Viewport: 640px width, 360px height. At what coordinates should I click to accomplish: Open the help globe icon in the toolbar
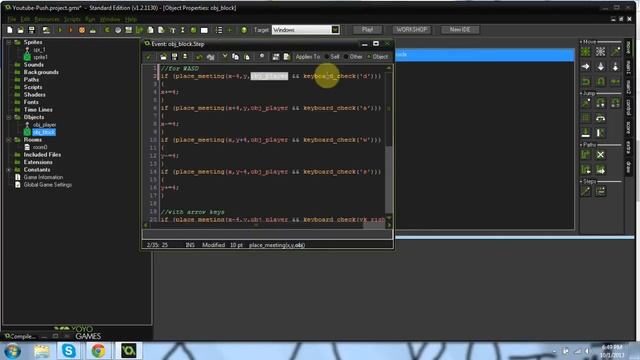[244, 30]
